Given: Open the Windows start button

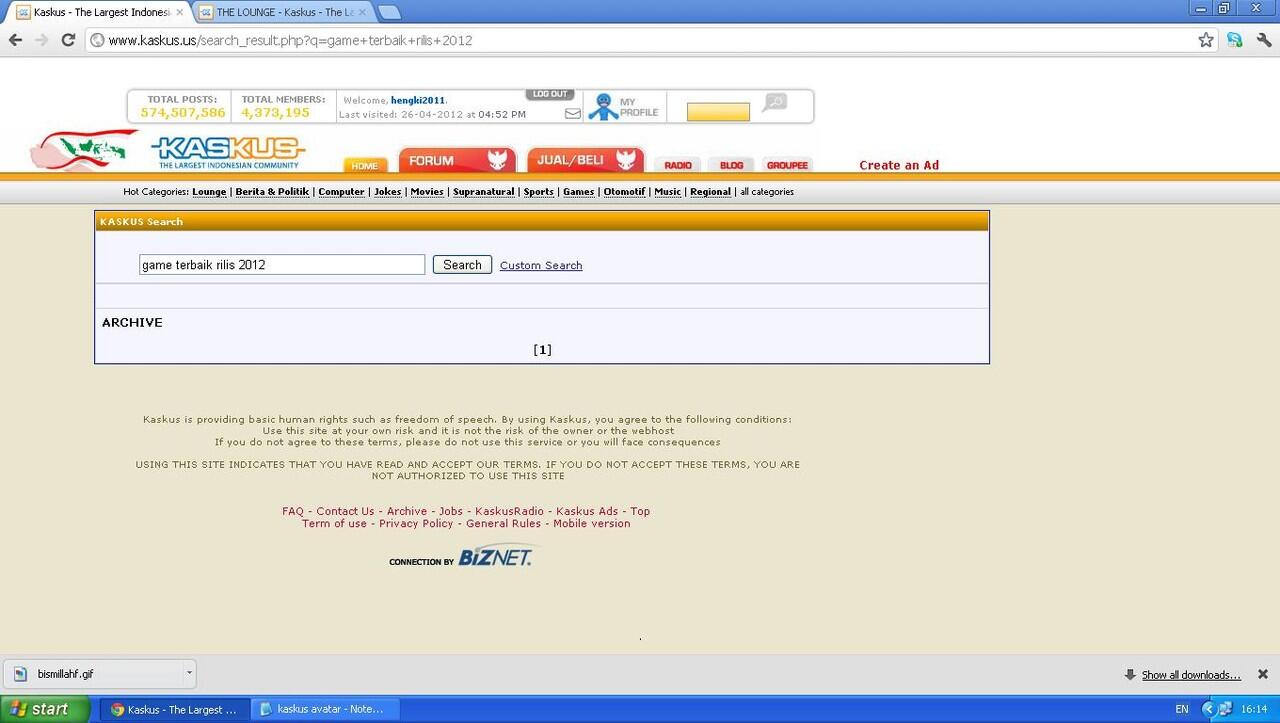Looking at the screenshot, I should (45, 709).
